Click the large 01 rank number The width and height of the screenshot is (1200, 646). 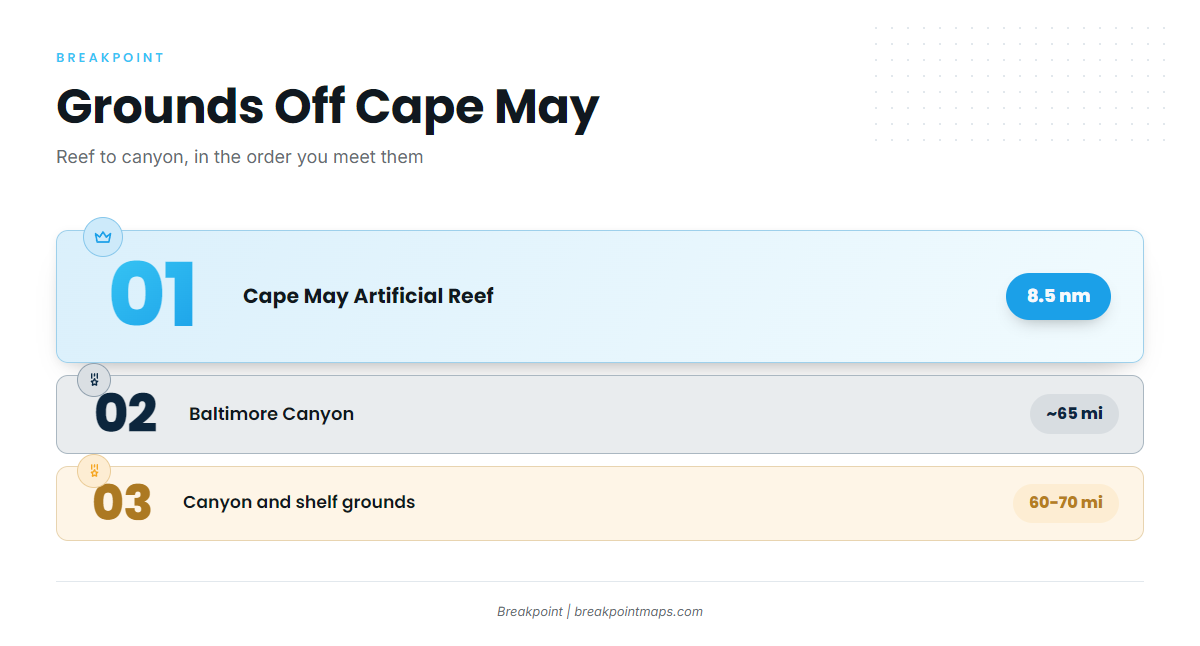(152, 295)
